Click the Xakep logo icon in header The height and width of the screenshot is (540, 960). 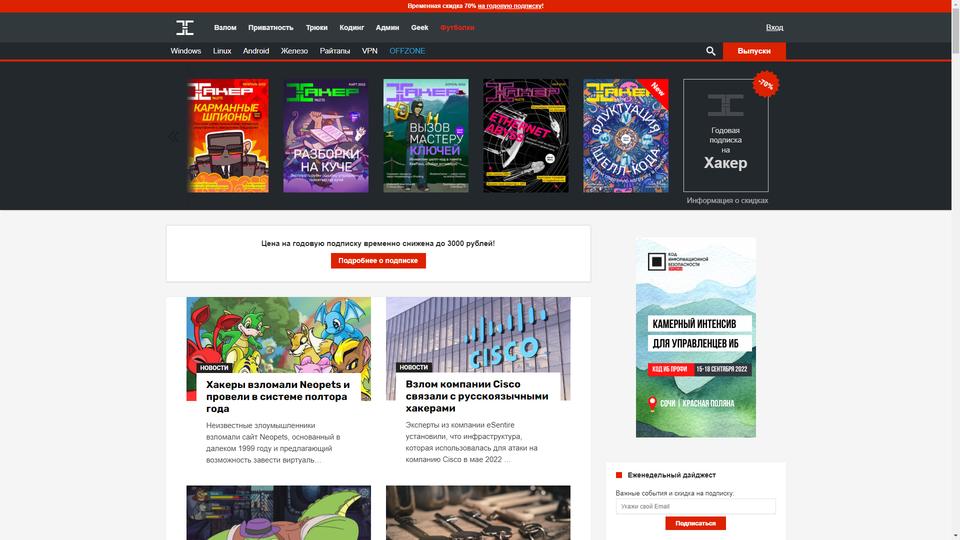185,28
